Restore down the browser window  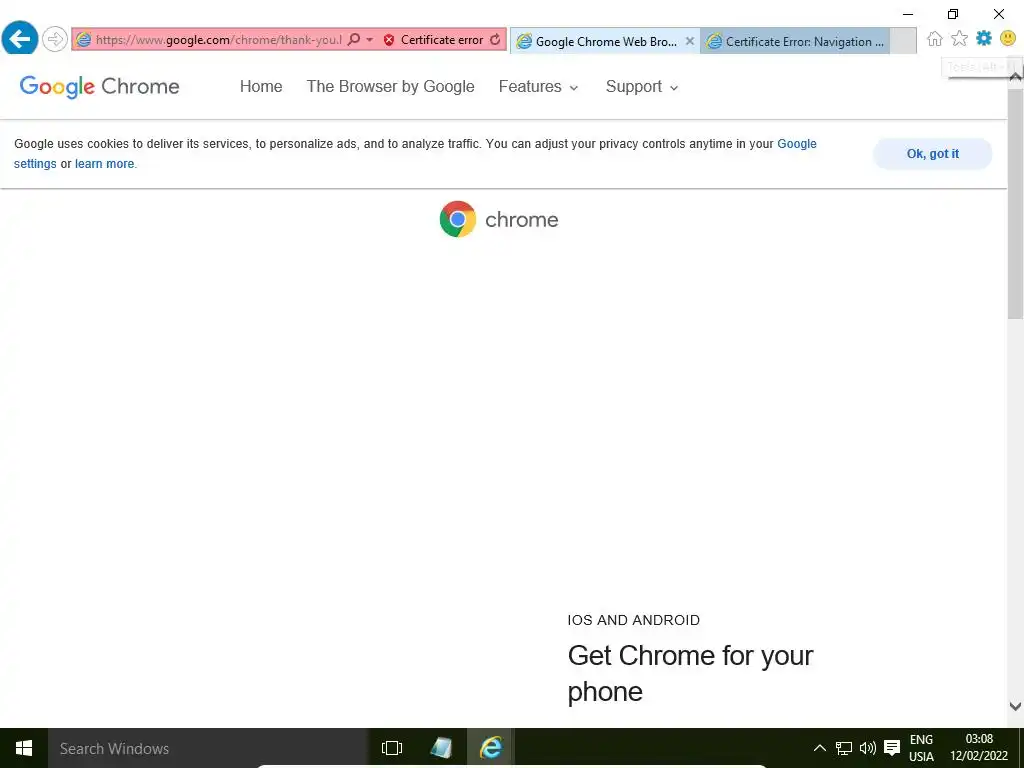[953, 14]
